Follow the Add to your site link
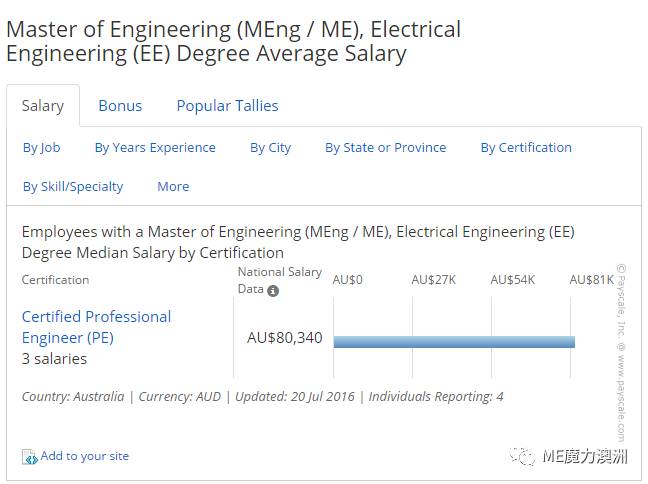Viewport: 648px width, 484px height. click(84, 456)
